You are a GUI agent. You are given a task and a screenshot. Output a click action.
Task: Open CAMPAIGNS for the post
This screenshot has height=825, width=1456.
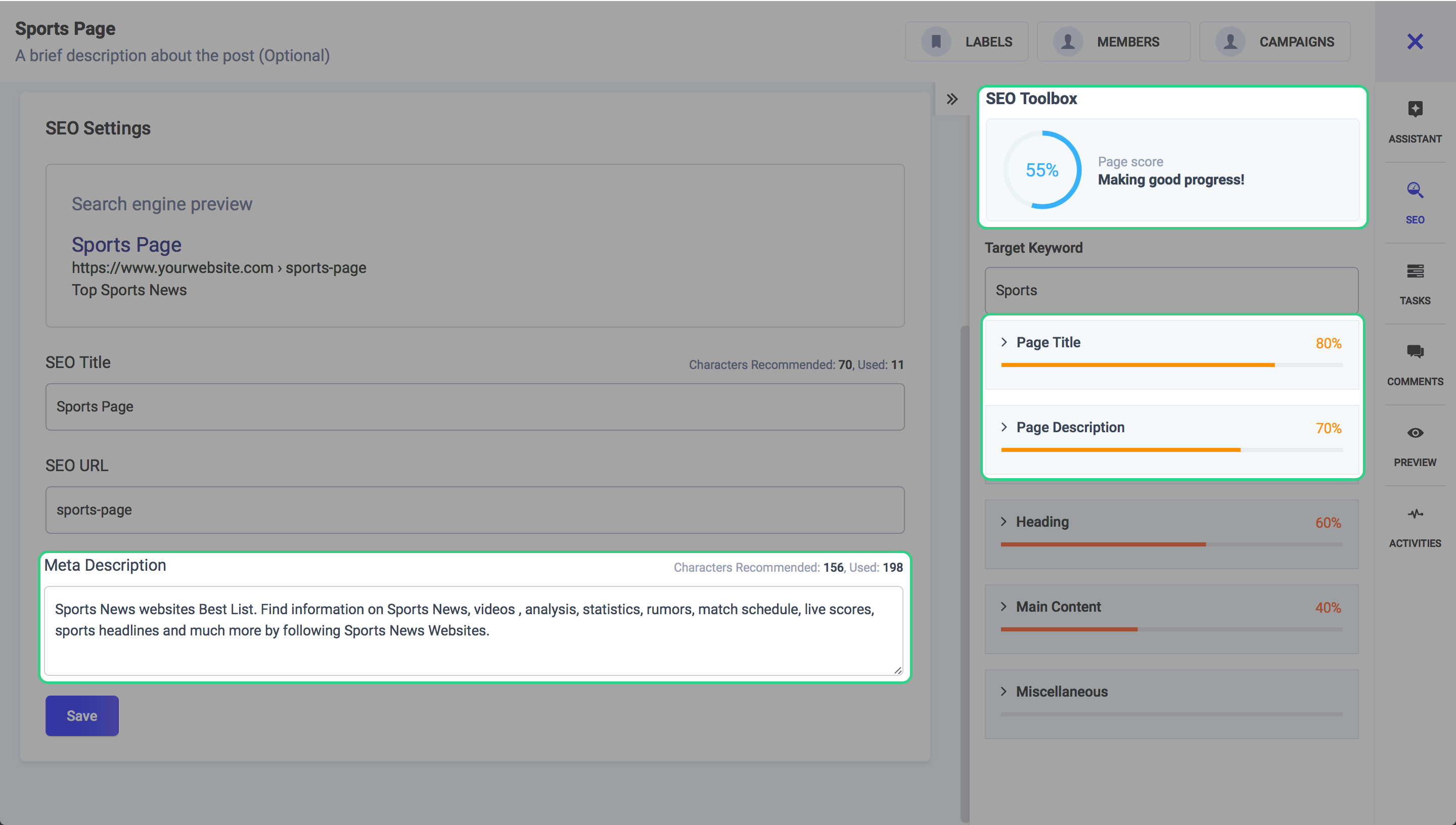(1274, 41)
